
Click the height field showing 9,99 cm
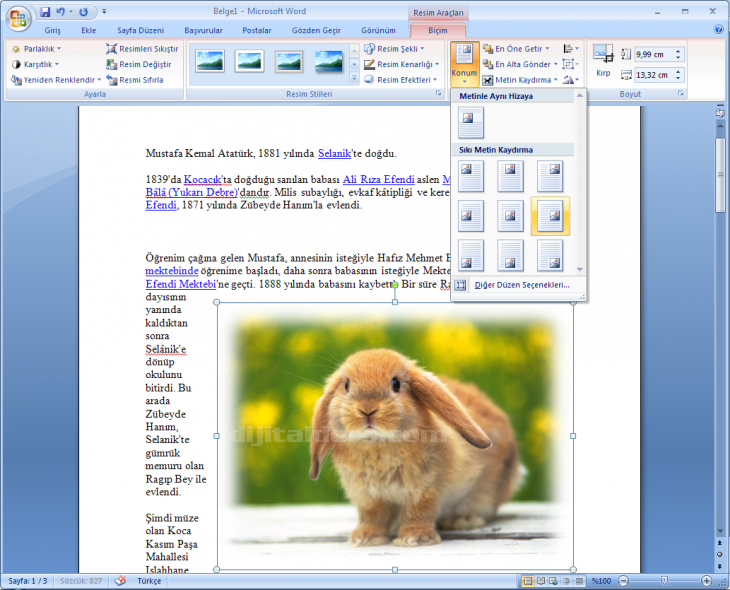pos(654,54)
